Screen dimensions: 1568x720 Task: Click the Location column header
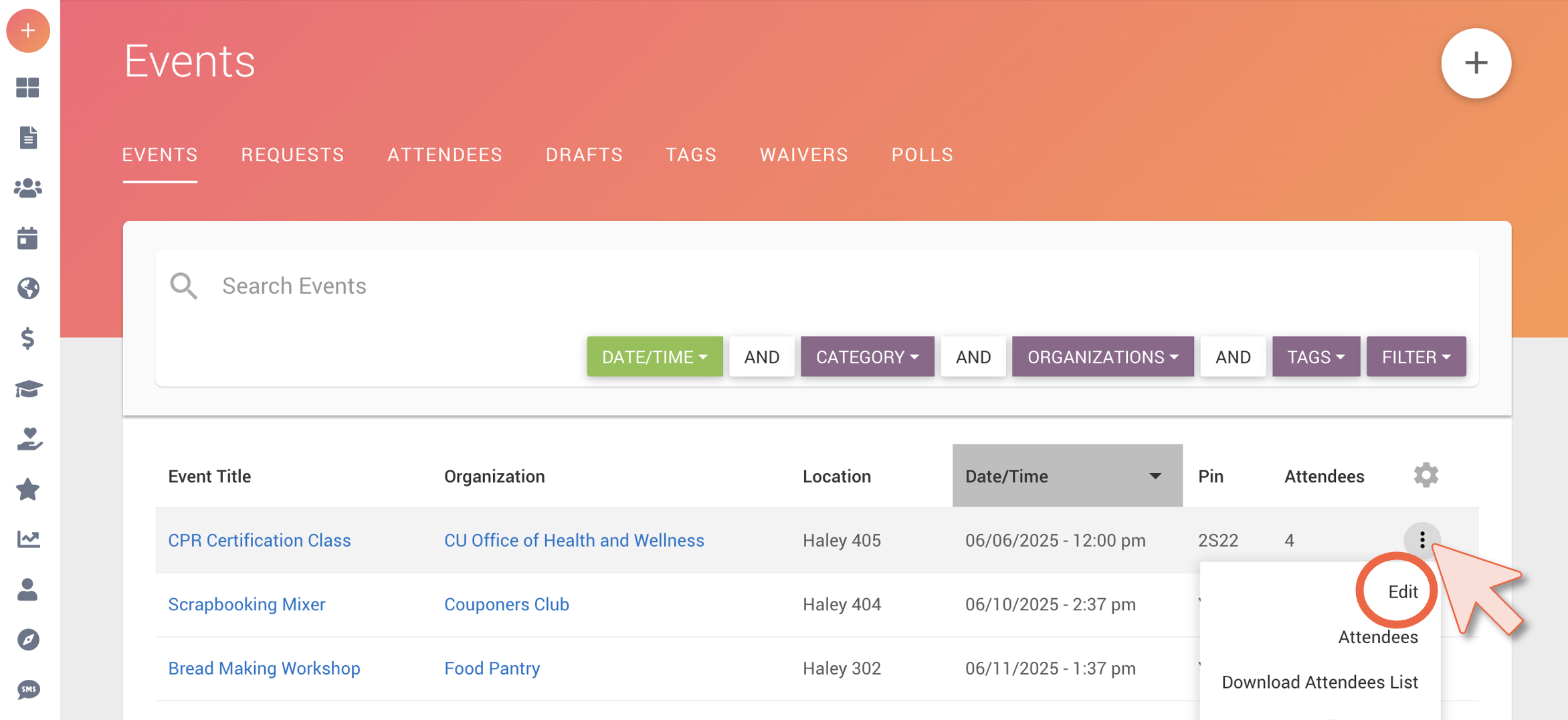[x=836, y=476]
